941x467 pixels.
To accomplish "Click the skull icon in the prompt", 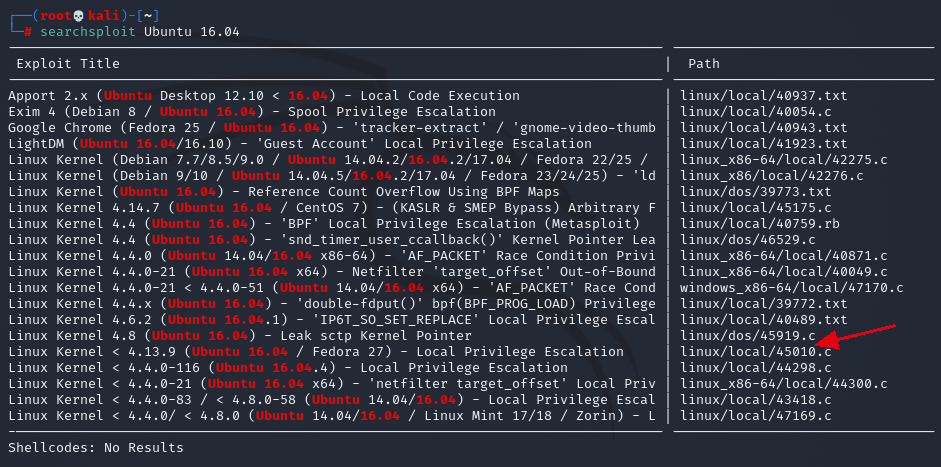I will coord(80,16).
